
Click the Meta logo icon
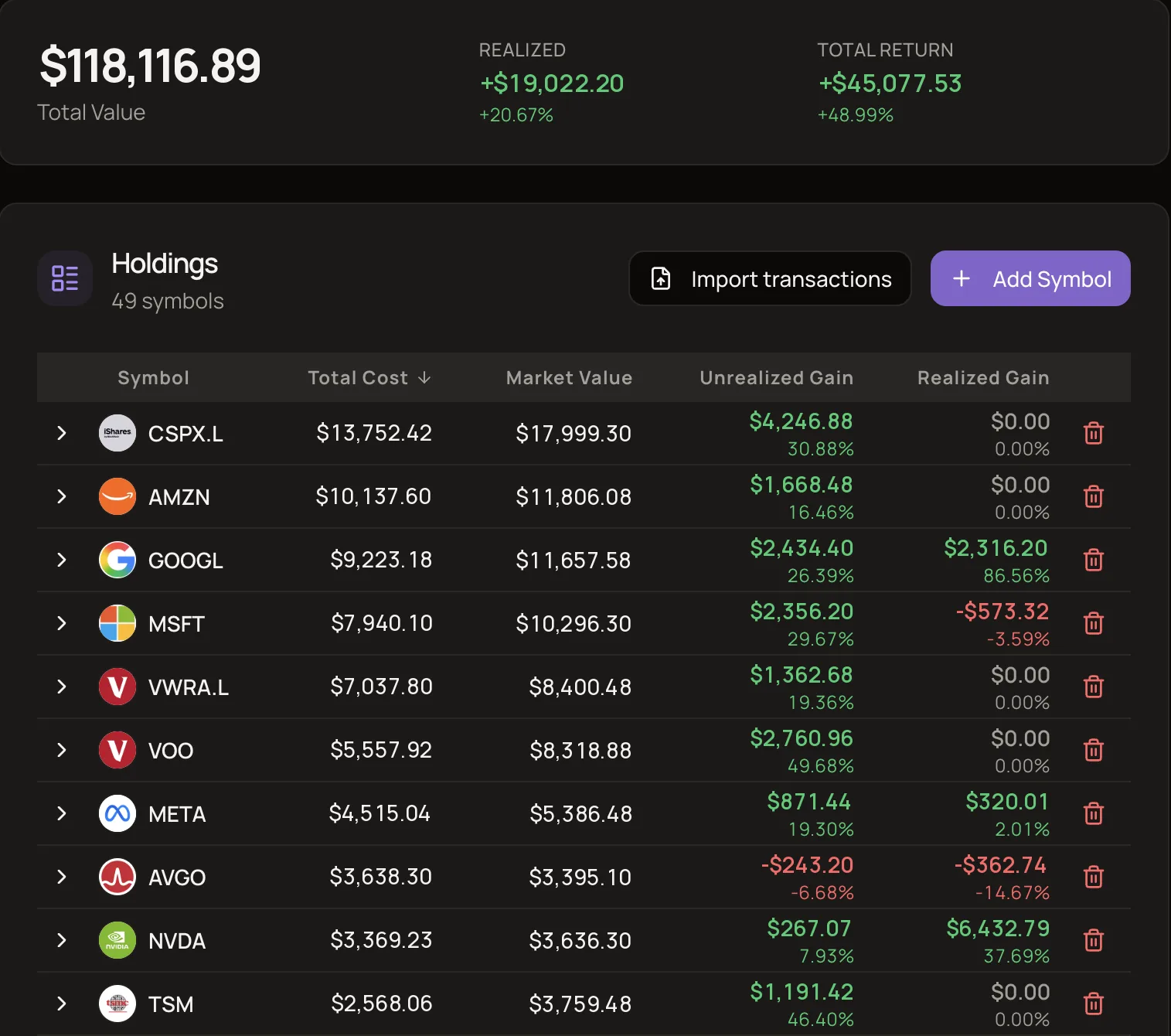(117, 813)
